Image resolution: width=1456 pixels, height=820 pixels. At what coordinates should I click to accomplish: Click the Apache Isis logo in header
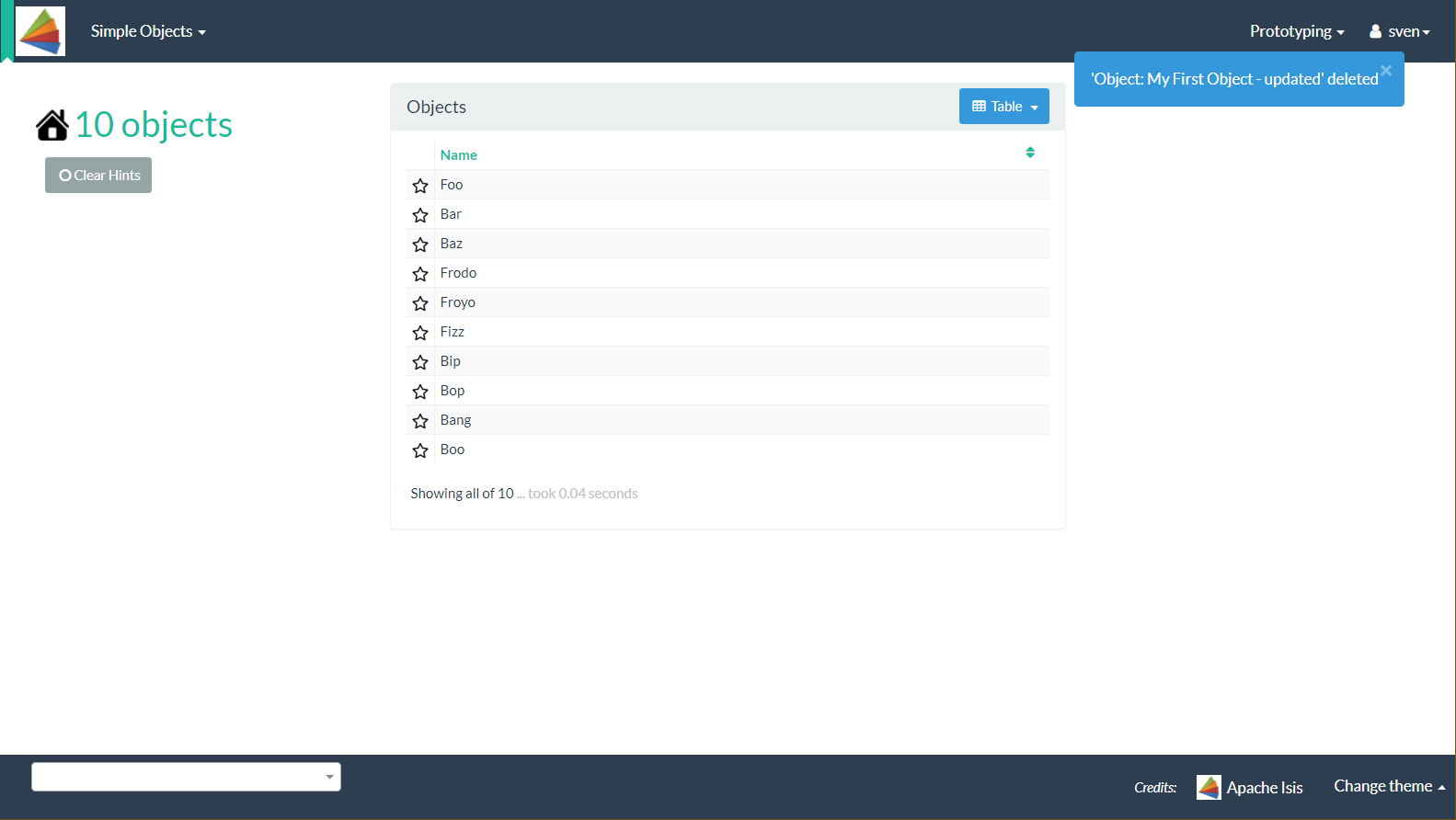click(40, 31)
